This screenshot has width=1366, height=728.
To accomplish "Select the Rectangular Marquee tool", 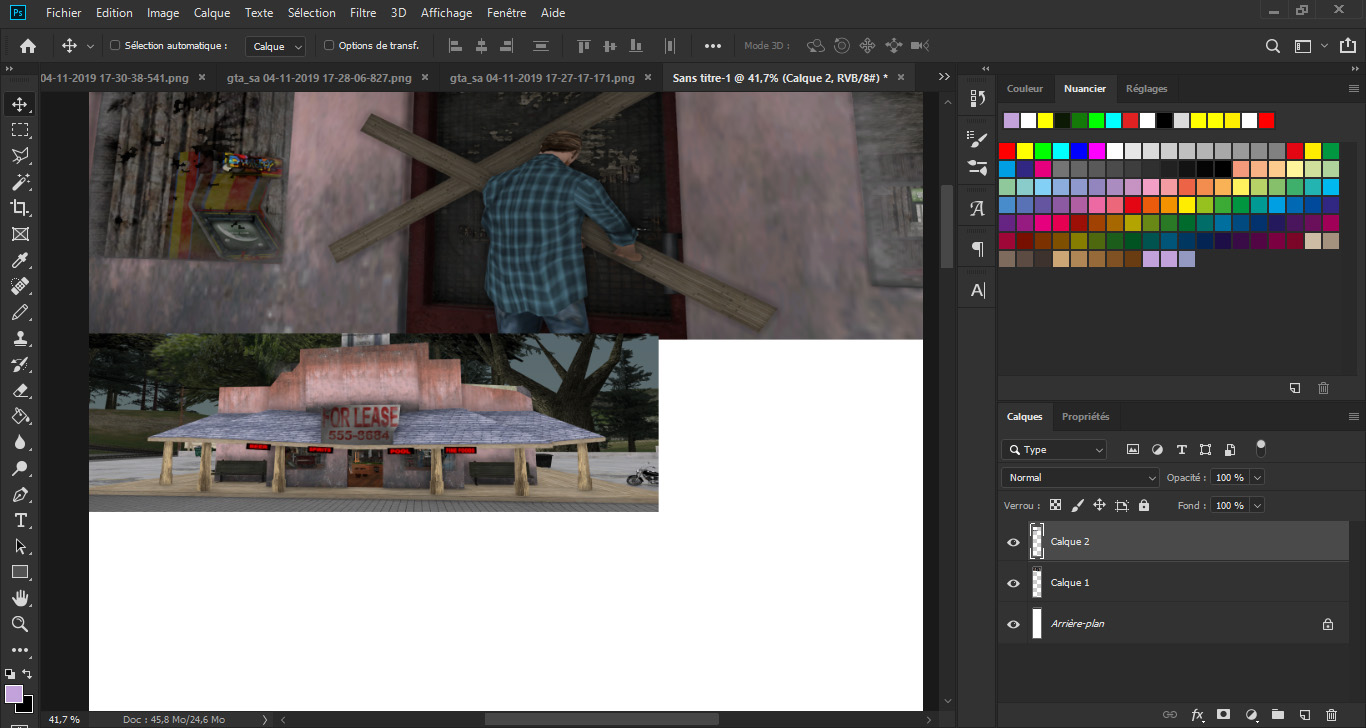I will coord(20,130).
